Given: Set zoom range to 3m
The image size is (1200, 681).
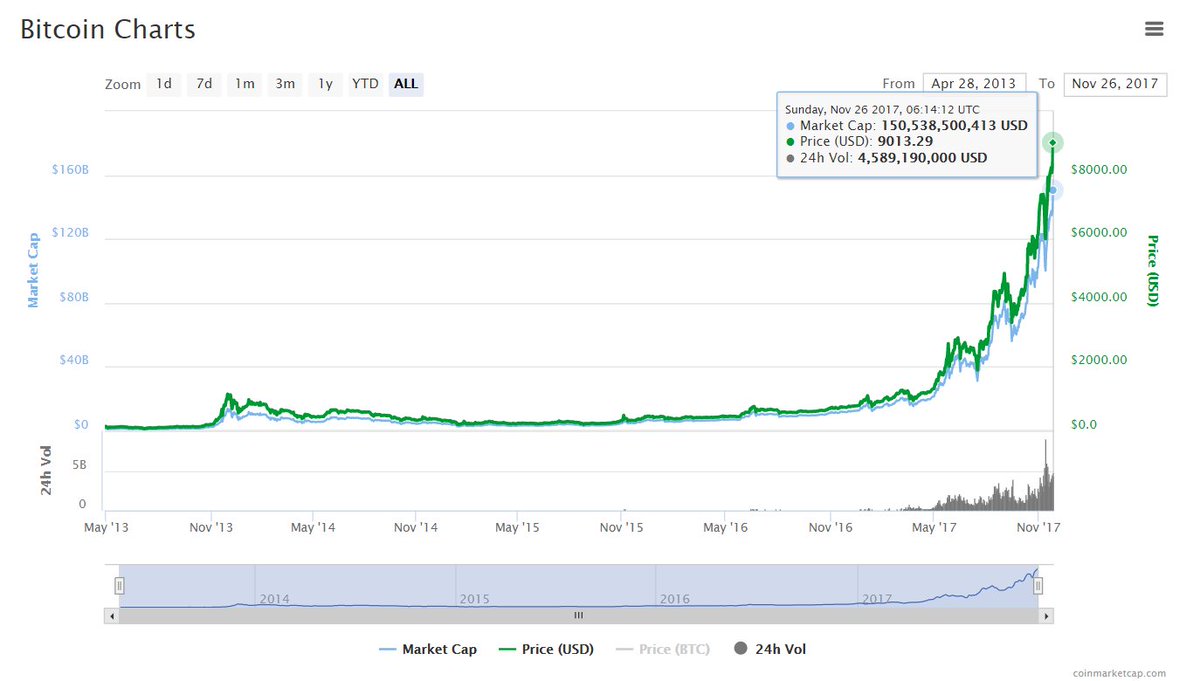Looking at the screenshot, I should coord(285,84).
